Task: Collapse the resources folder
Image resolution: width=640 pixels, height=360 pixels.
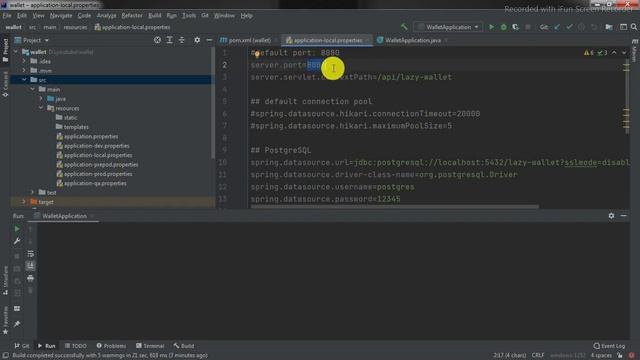Action: 41,108
